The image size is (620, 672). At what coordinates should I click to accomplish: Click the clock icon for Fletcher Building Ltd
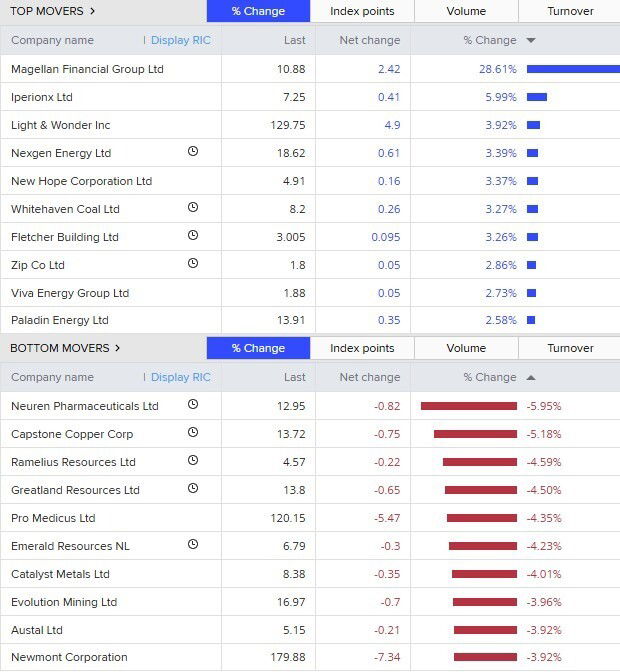click(193, 236)
